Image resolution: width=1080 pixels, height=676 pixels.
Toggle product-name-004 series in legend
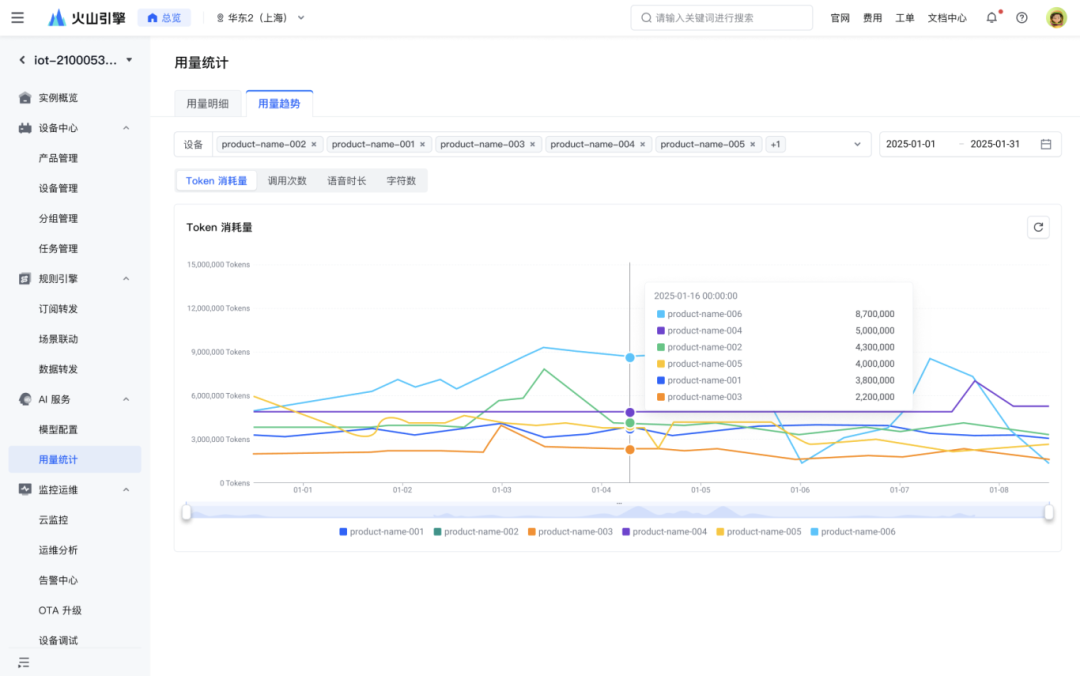[664, 532]
